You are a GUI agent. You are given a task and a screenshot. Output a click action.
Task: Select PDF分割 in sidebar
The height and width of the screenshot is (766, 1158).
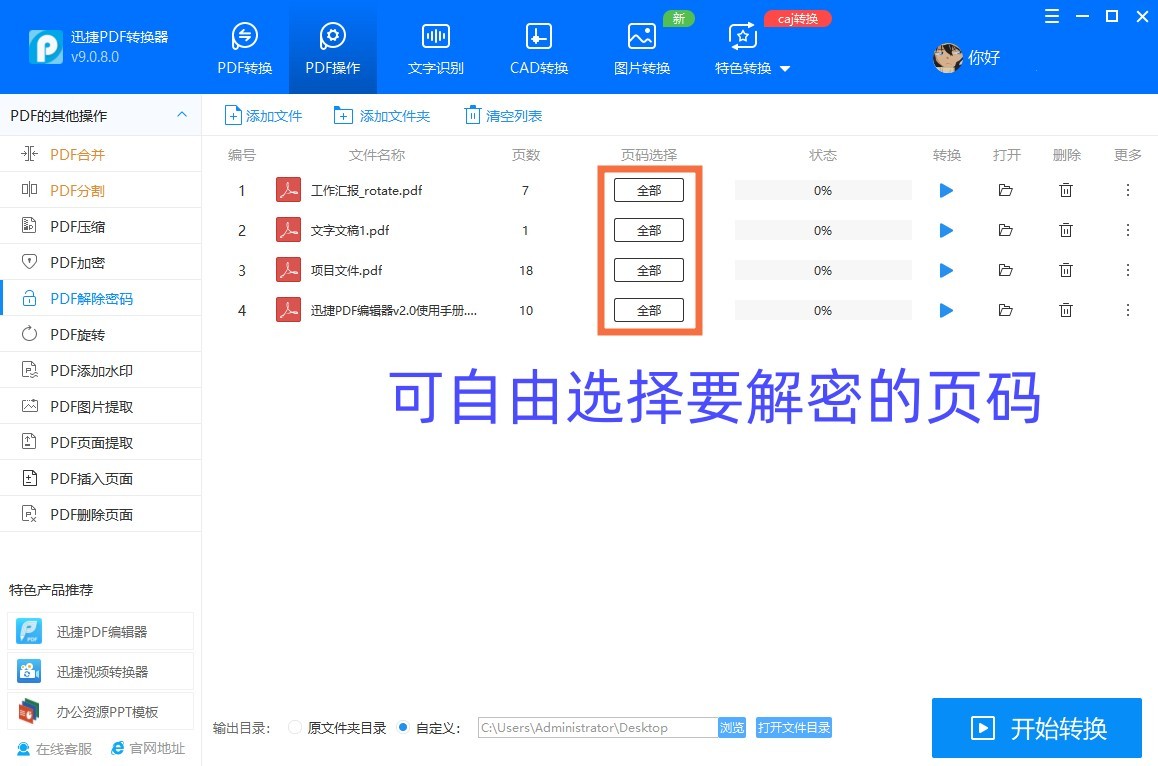[100, 191]
